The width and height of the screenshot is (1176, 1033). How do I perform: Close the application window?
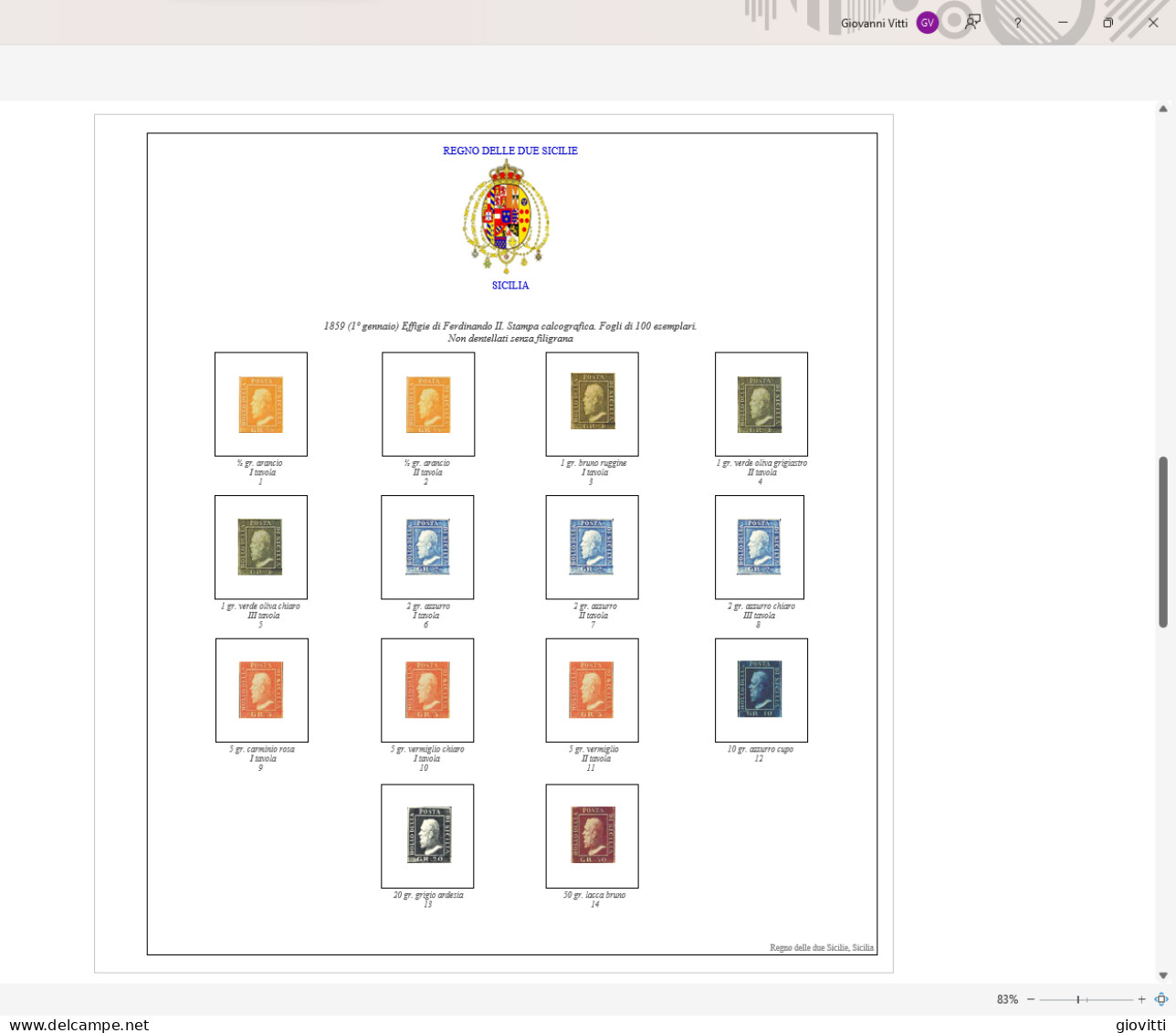[x=1152, y=23]
